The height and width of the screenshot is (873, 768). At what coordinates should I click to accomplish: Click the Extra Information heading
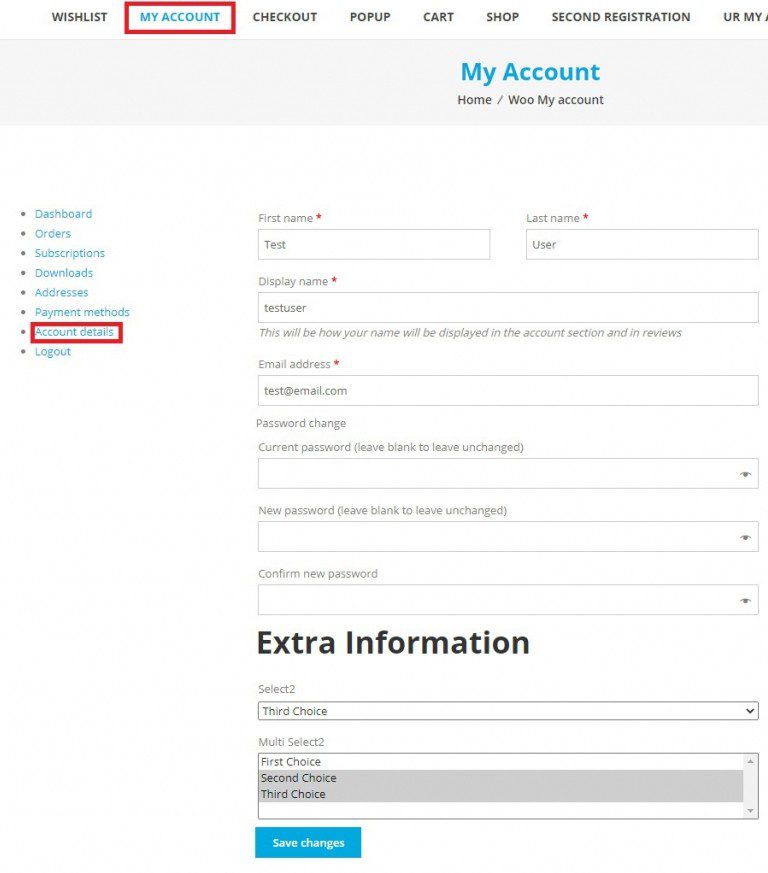(x=393, y=643)
